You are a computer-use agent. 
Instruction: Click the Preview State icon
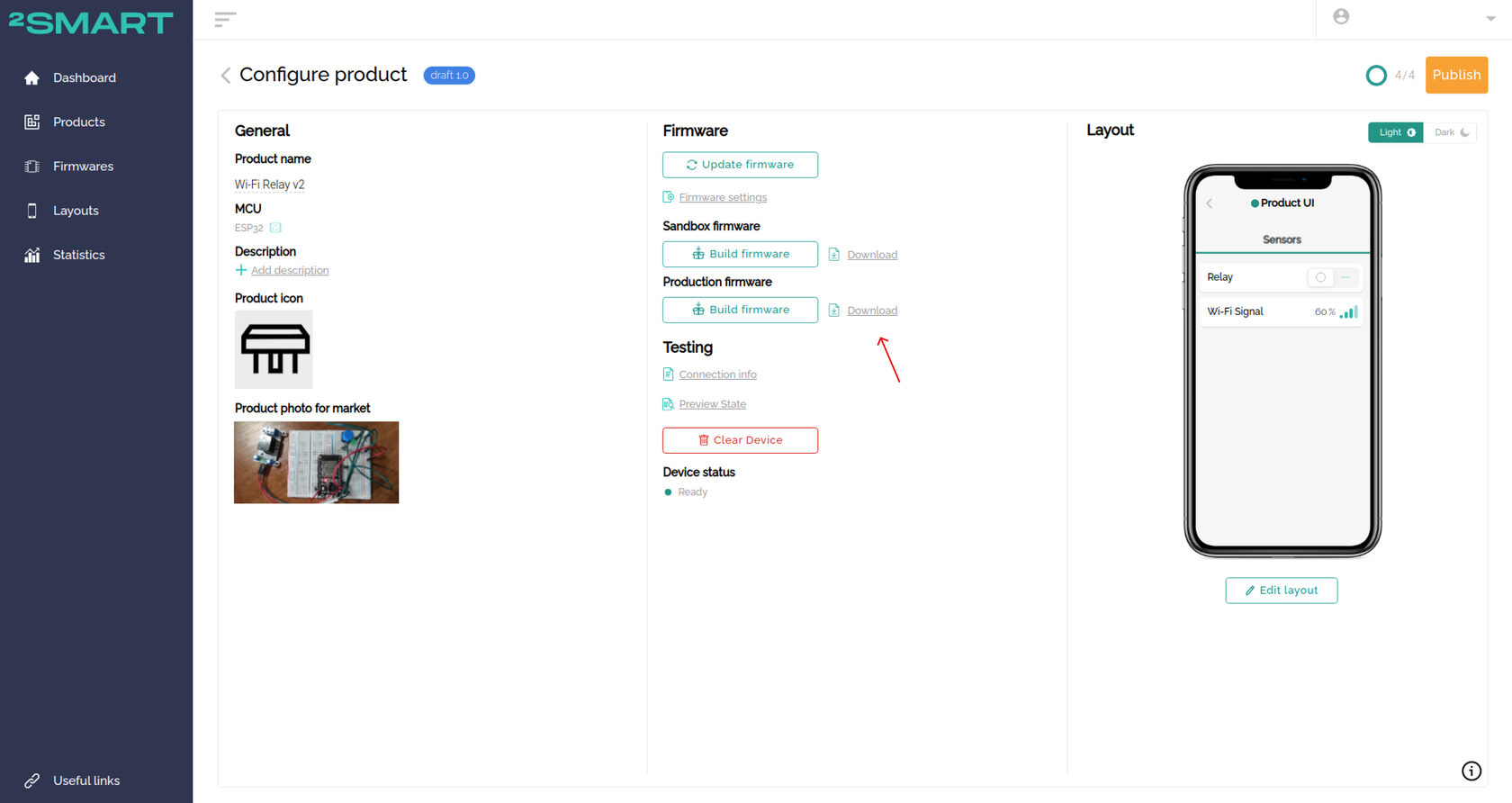tap(669, 404)
